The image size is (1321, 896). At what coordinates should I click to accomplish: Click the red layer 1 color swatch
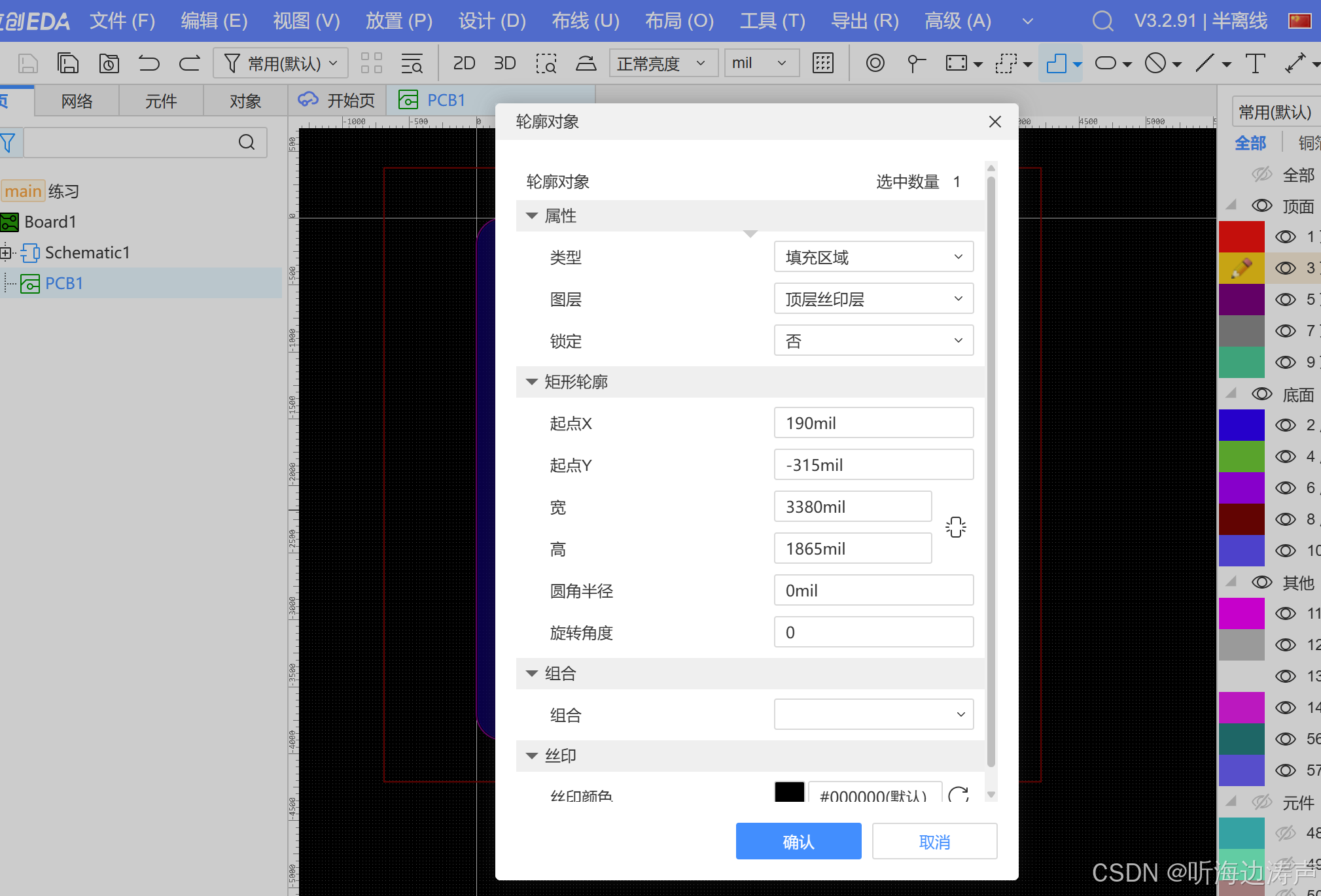tap(1241, 237)
